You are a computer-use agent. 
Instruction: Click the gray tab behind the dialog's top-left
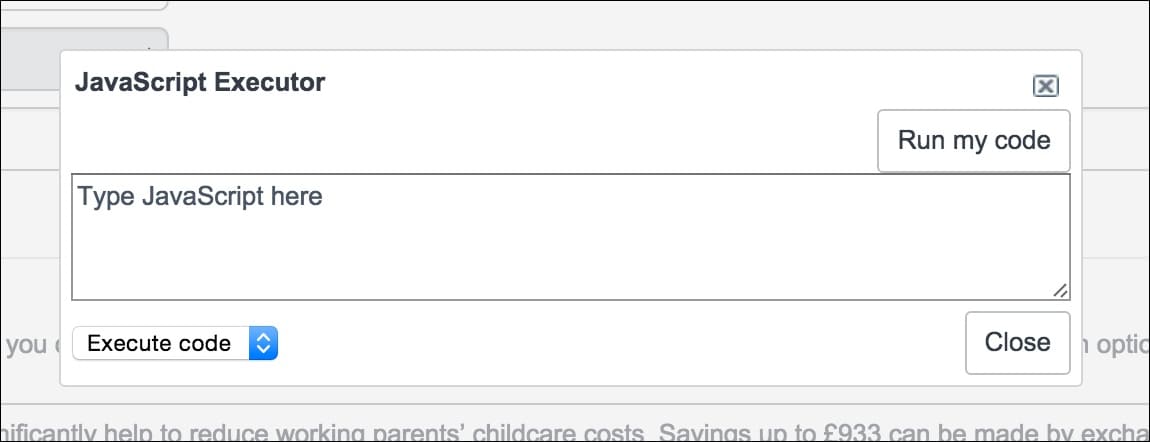30,60
